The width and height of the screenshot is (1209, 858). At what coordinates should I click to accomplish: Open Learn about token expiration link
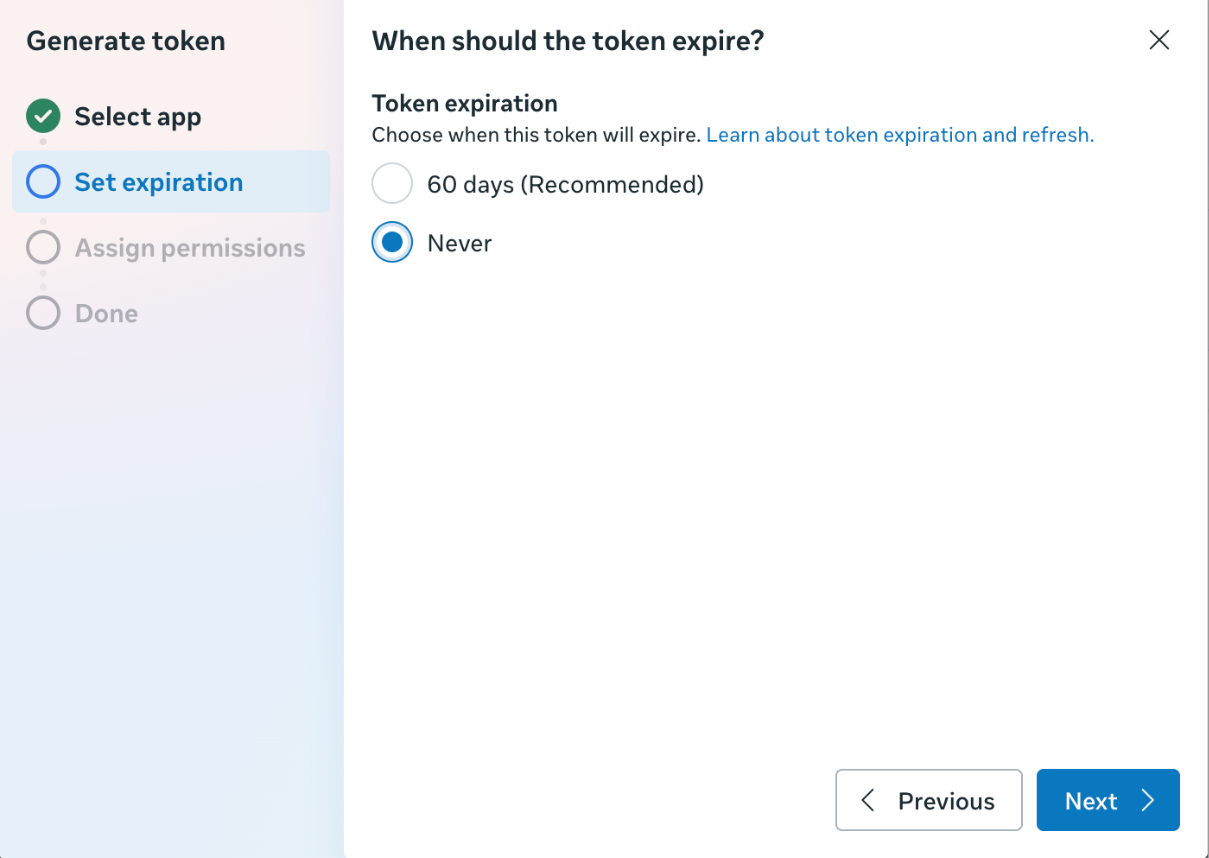click(x=900, y=135)
